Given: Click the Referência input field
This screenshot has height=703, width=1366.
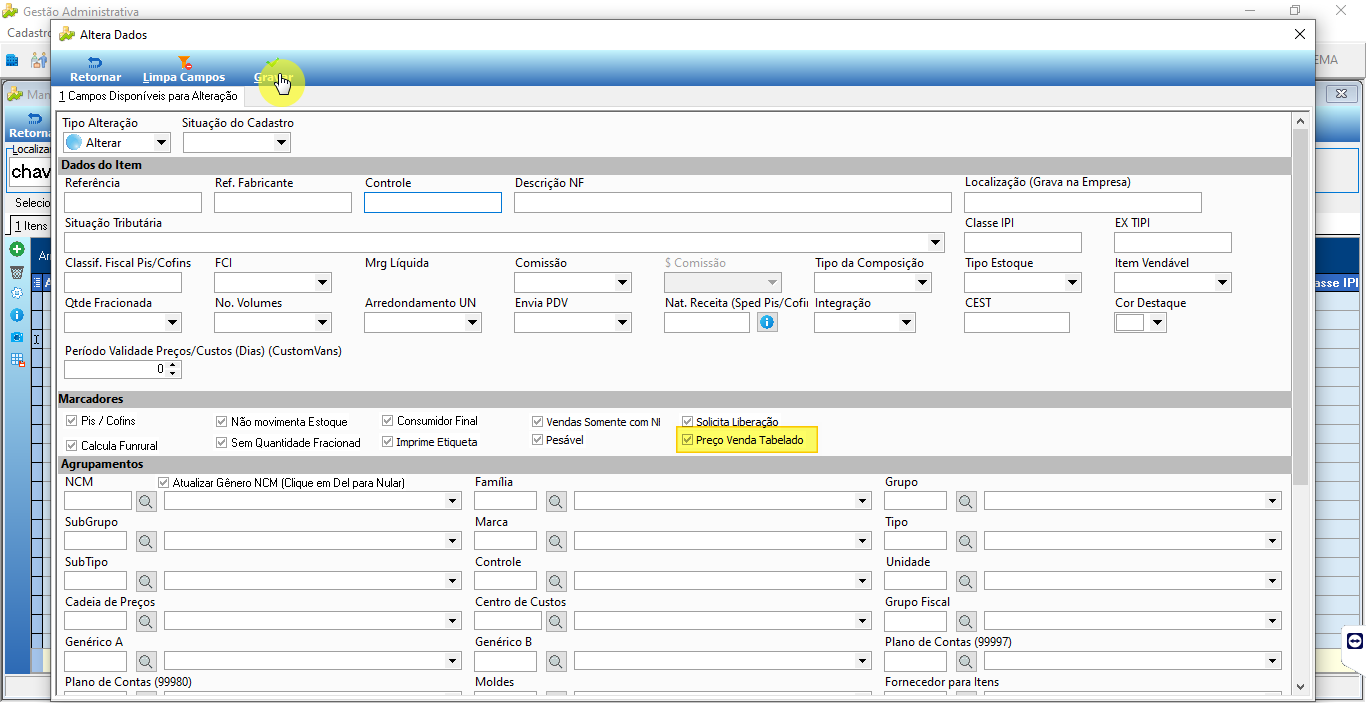Looking at the screenshot, I should (133, 202).
